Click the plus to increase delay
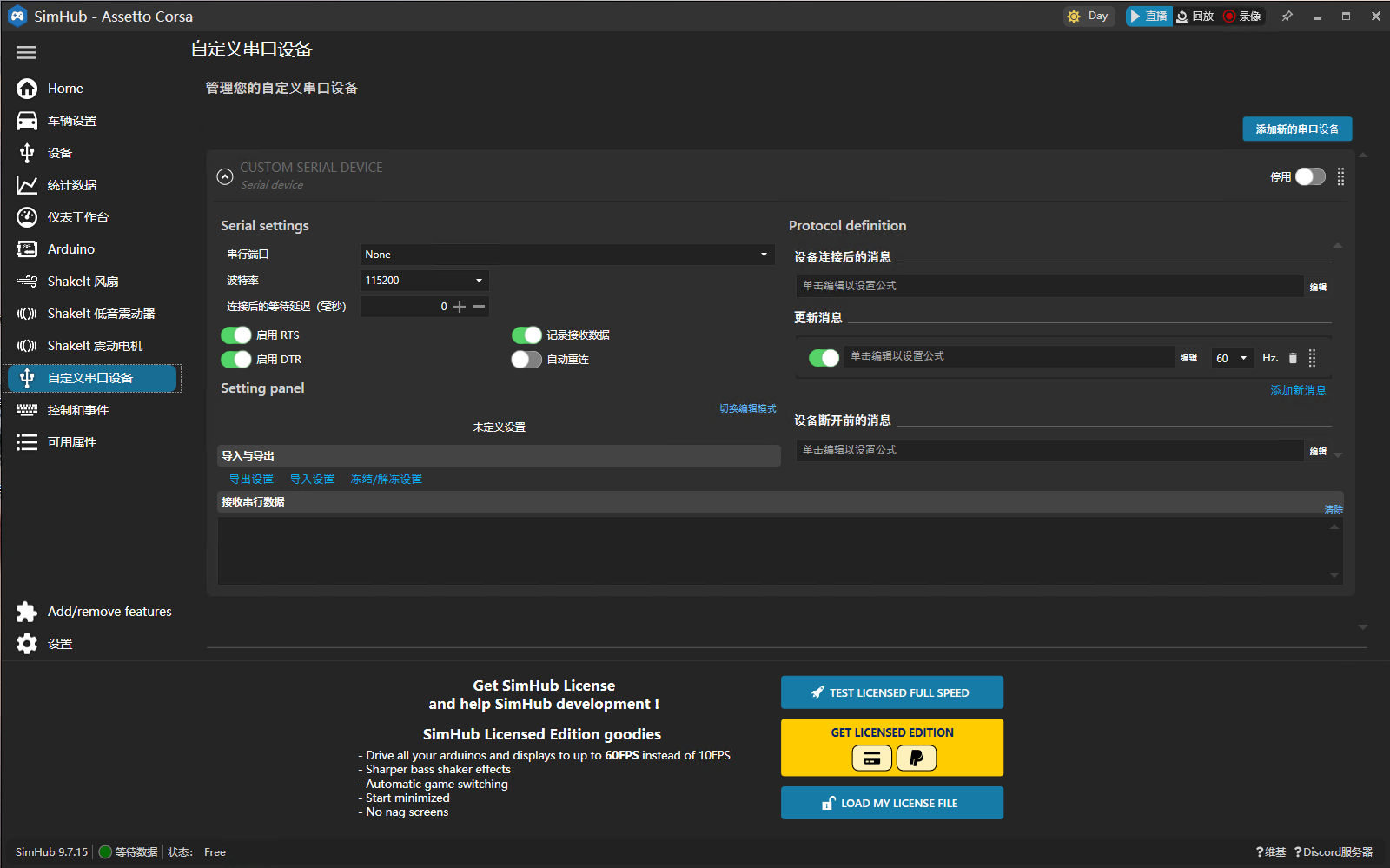This screenshot has height=868, width=1390. [x=460, y=307]
